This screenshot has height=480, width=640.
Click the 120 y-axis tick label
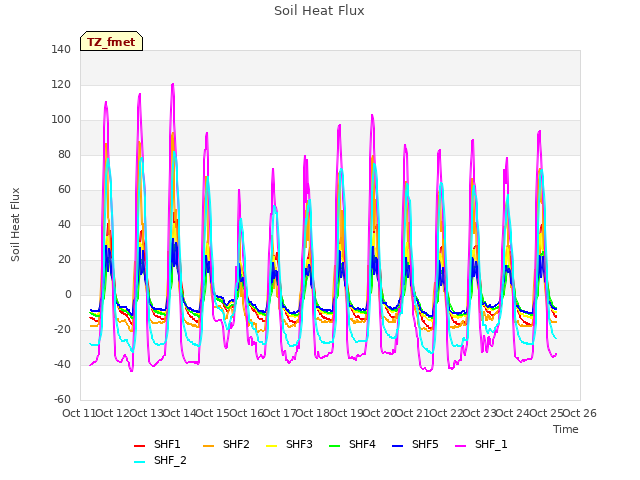pyautogui.click(x=61, y=84)
